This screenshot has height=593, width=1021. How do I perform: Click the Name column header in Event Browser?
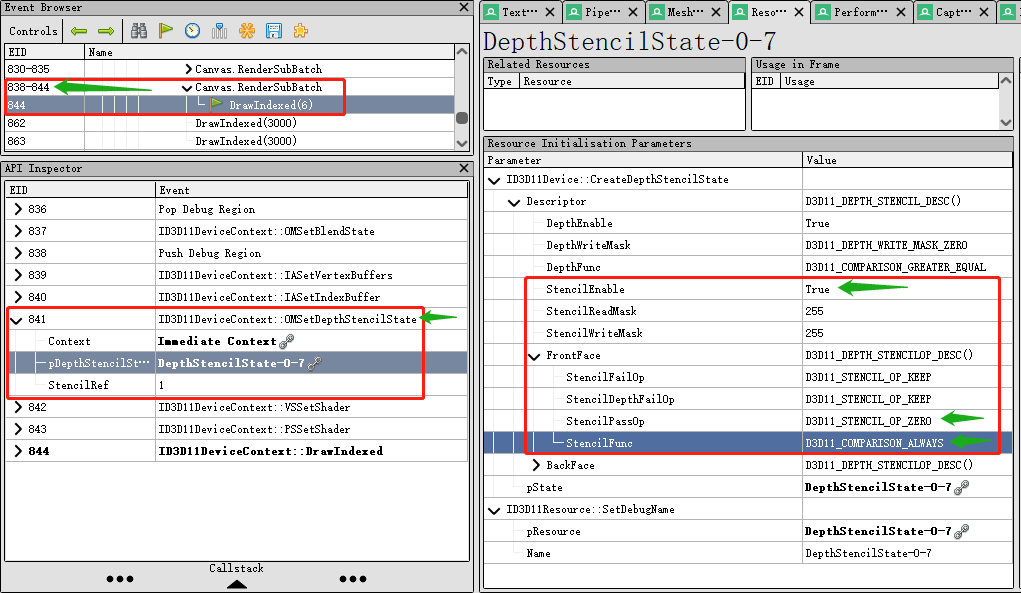(x=269, y=52)
